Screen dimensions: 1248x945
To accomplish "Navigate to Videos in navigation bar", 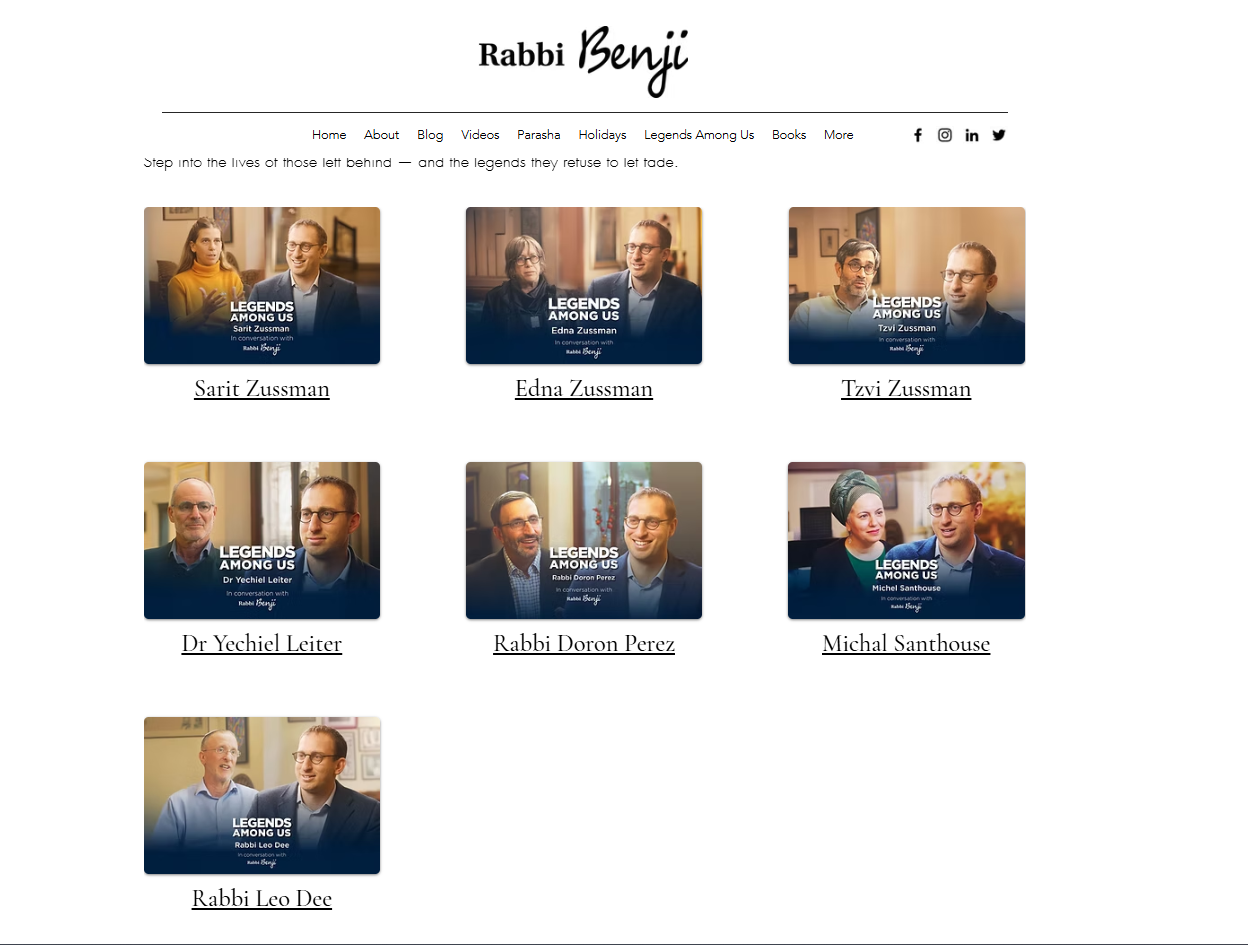I will (x=480, y=135).
